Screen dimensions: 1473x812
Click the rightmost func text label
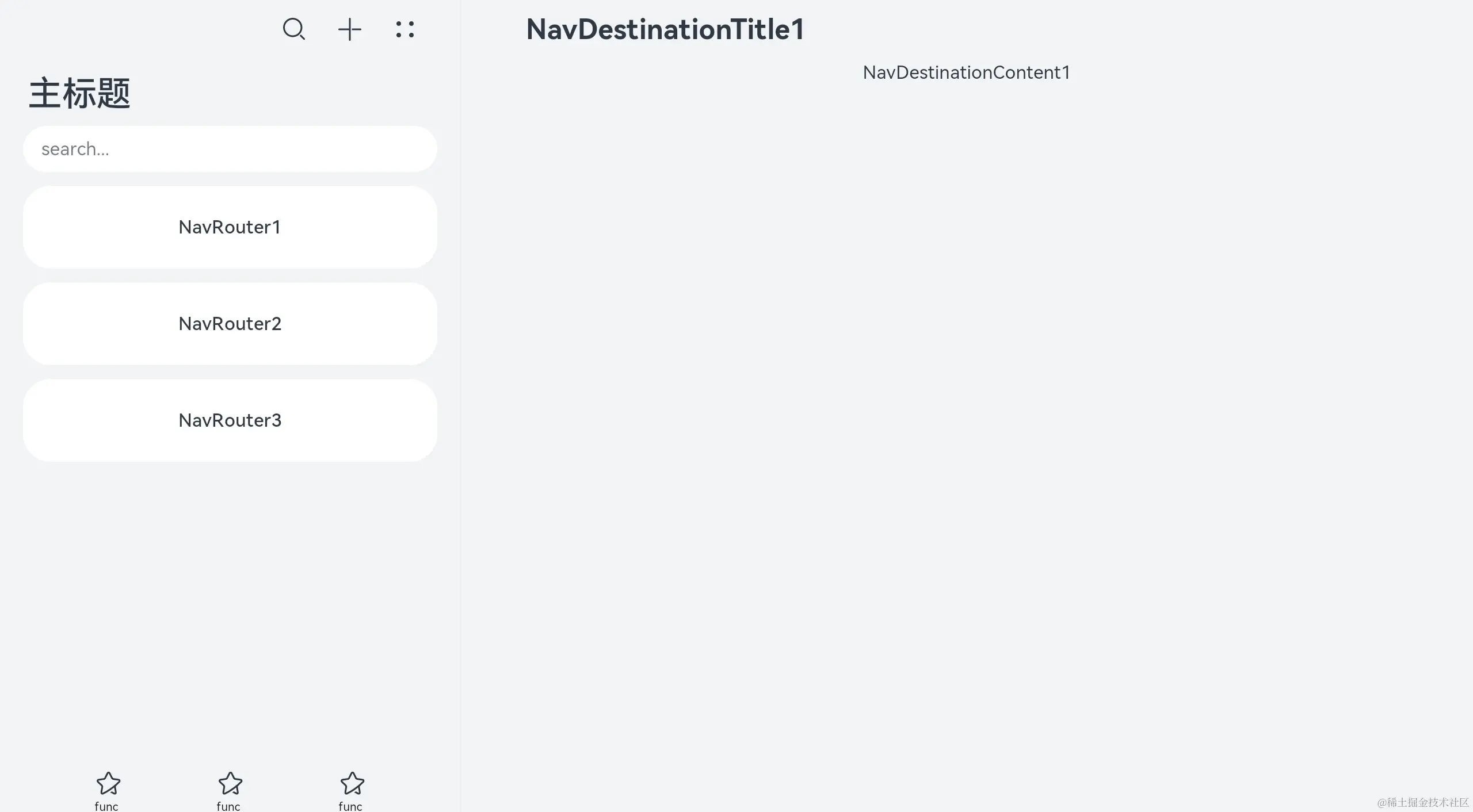click(x=350, y=806)
